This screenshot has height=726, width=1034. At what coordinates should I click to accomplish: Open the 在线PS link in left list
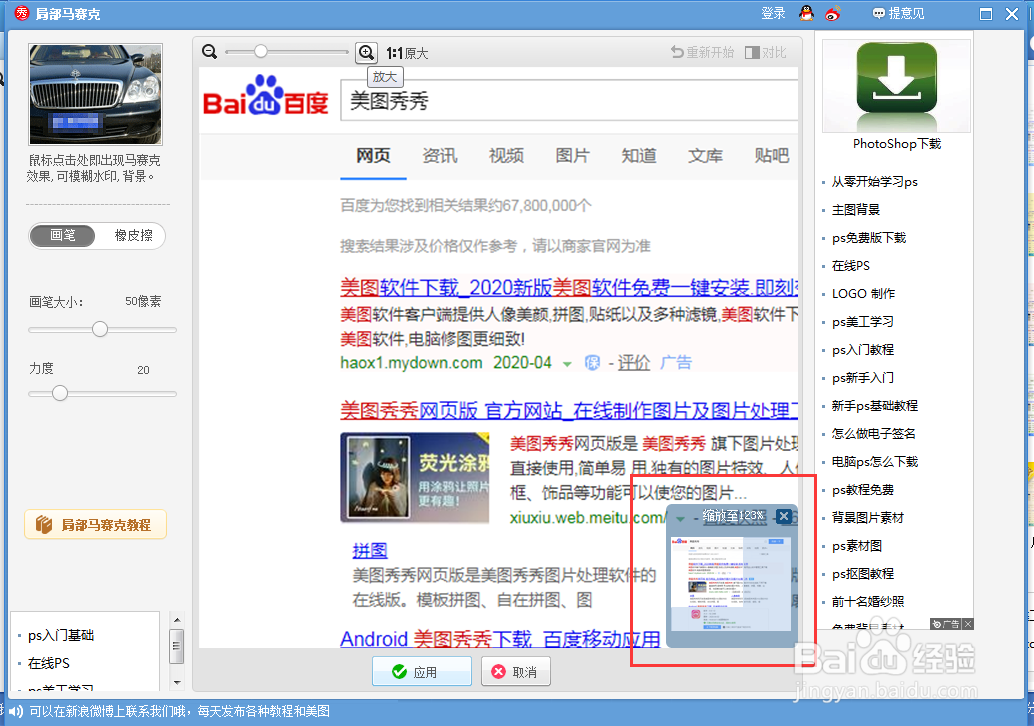(x=48, y=663)
